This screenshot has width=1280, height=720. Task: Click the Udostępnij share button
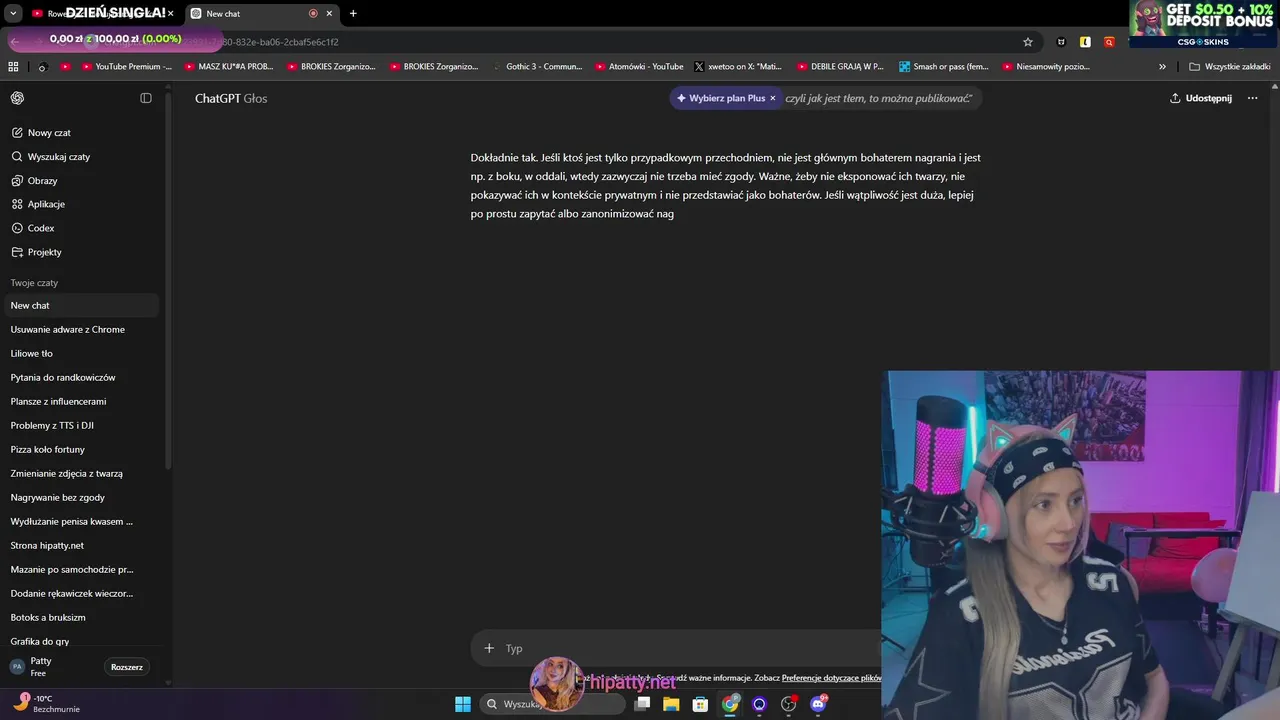[x=1201, y=98]
